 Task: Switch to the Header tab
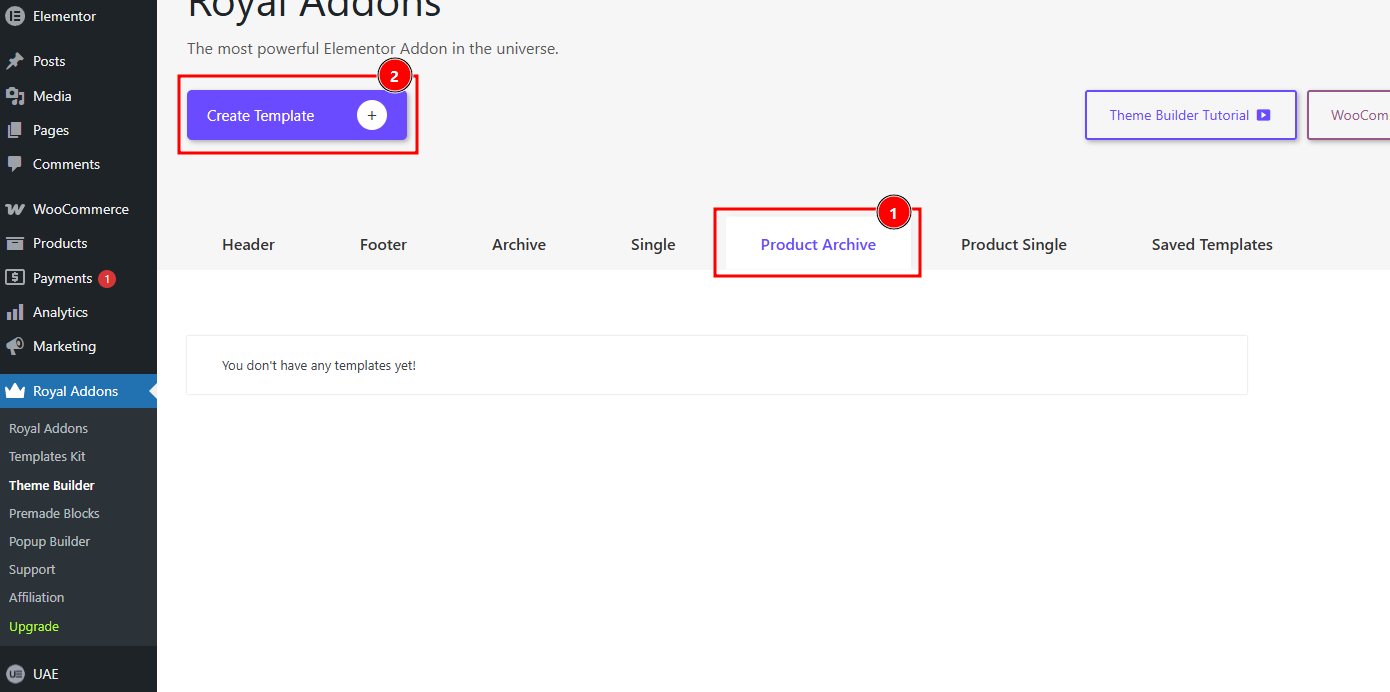pos(248,244)
